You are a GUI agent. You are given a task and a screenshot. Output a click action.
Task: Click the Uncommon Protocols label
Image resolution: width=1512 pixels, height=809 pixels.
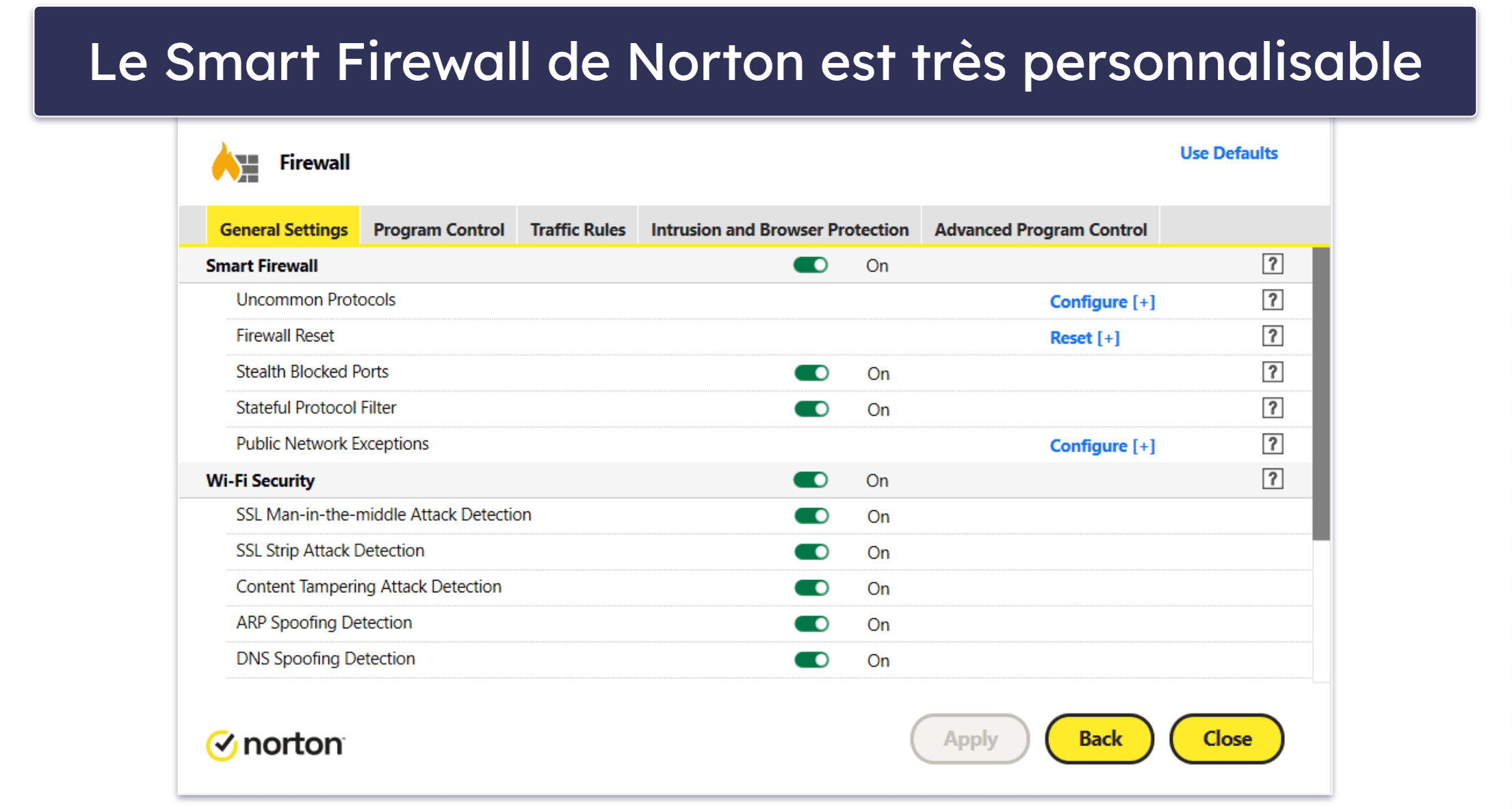point(316,300)
